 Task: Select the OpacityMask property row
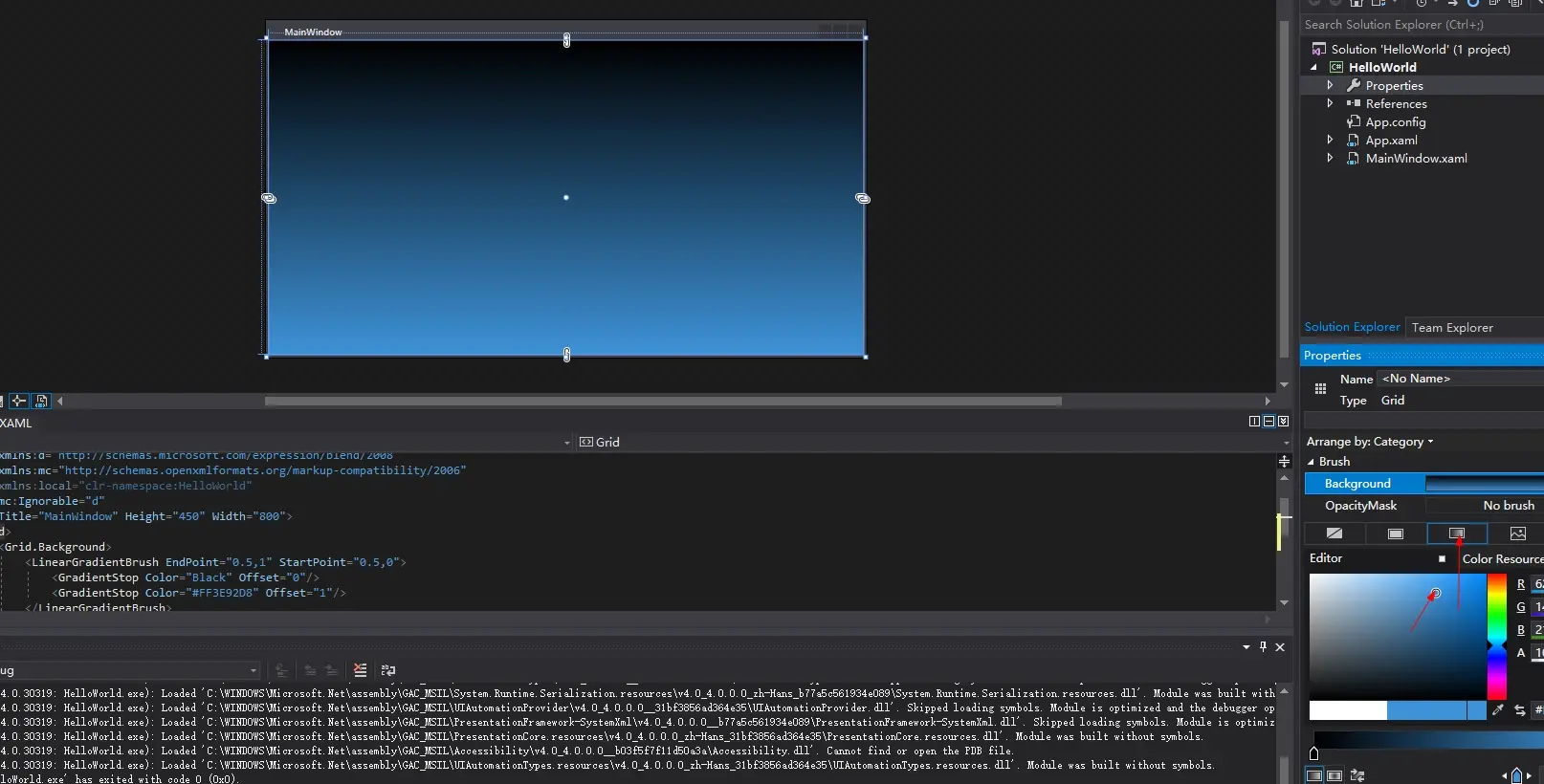tap(1423, 506)
